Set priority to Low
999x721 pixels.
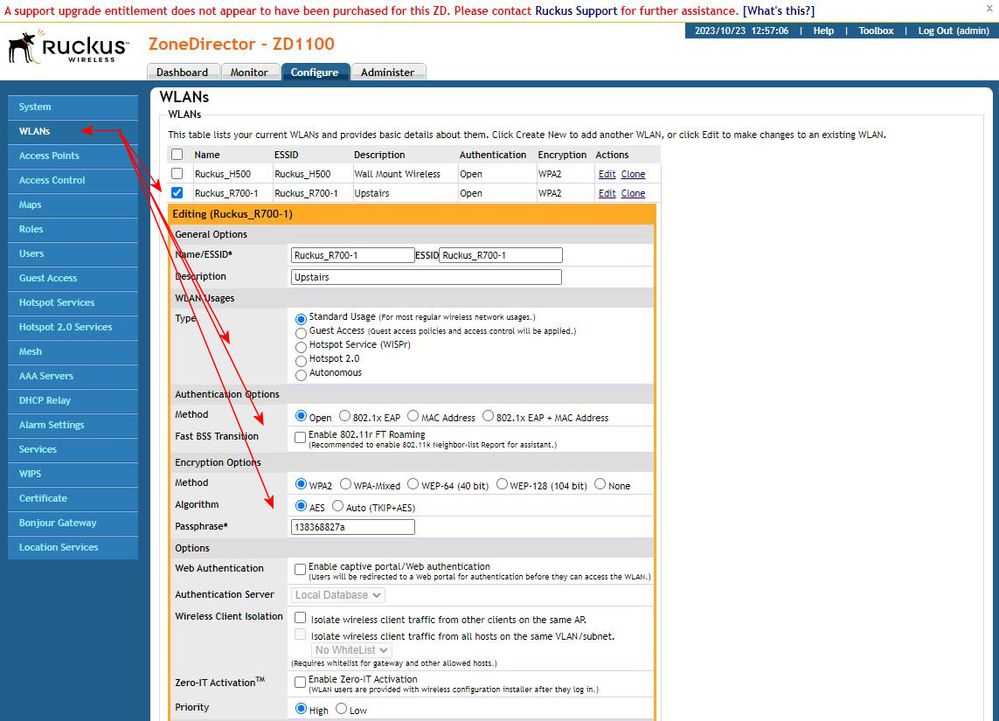click(341, 709)
